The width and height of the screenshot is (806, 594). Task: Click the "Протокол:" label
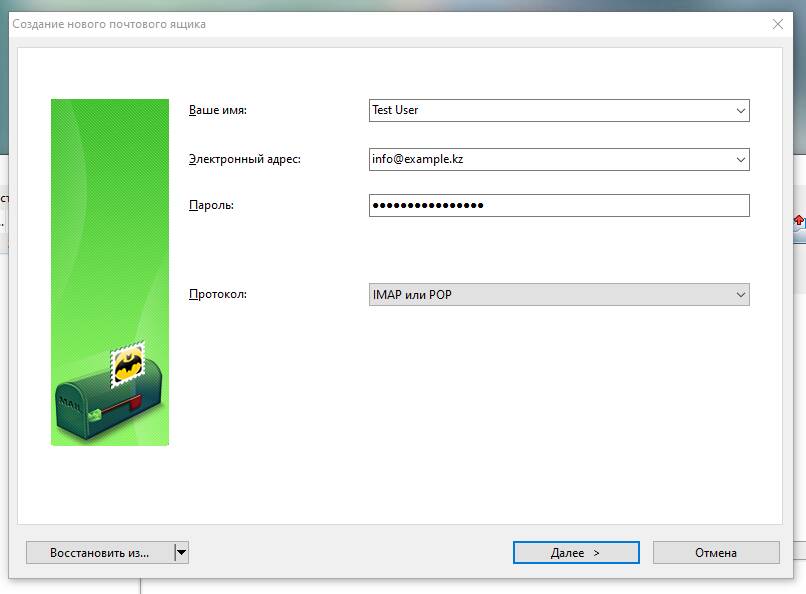point(217,295)
